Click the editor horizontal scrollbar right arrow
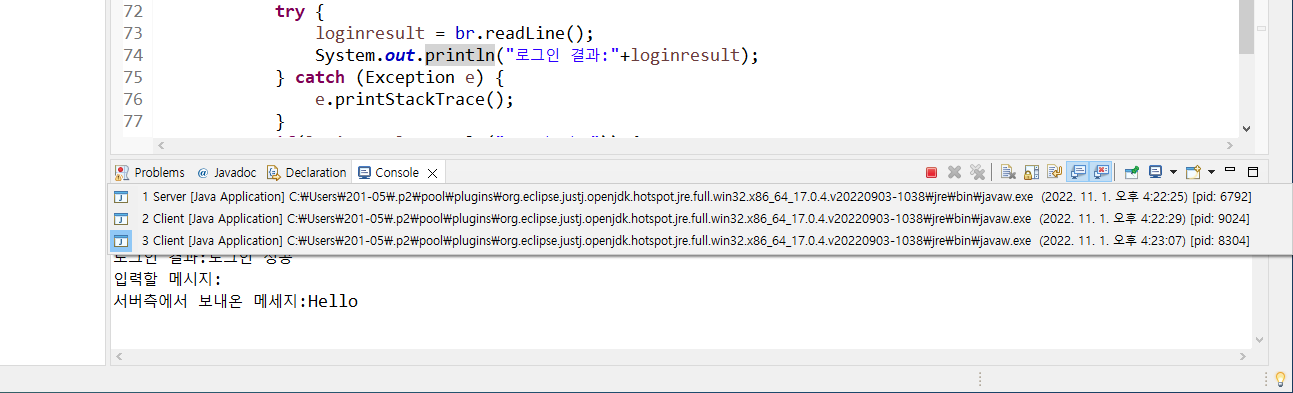 click(x=1230, y=145)
